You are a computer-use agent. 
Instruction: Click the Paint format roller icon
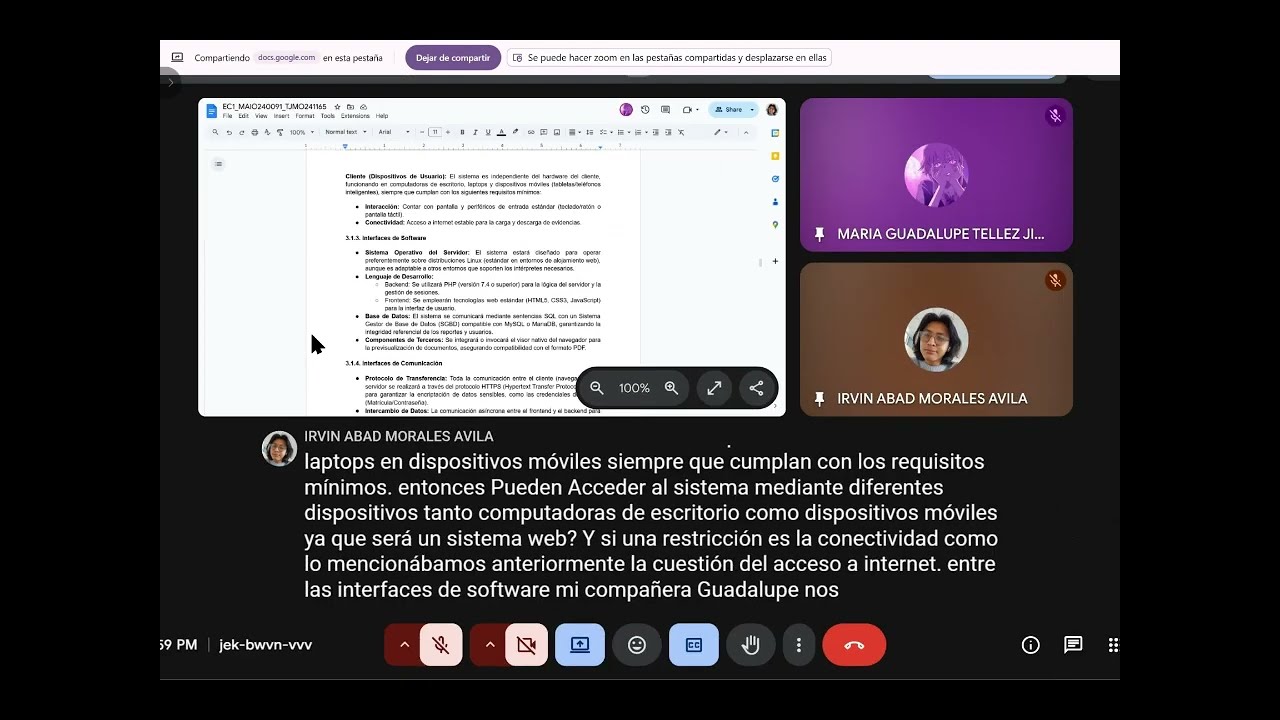[280, 132]
